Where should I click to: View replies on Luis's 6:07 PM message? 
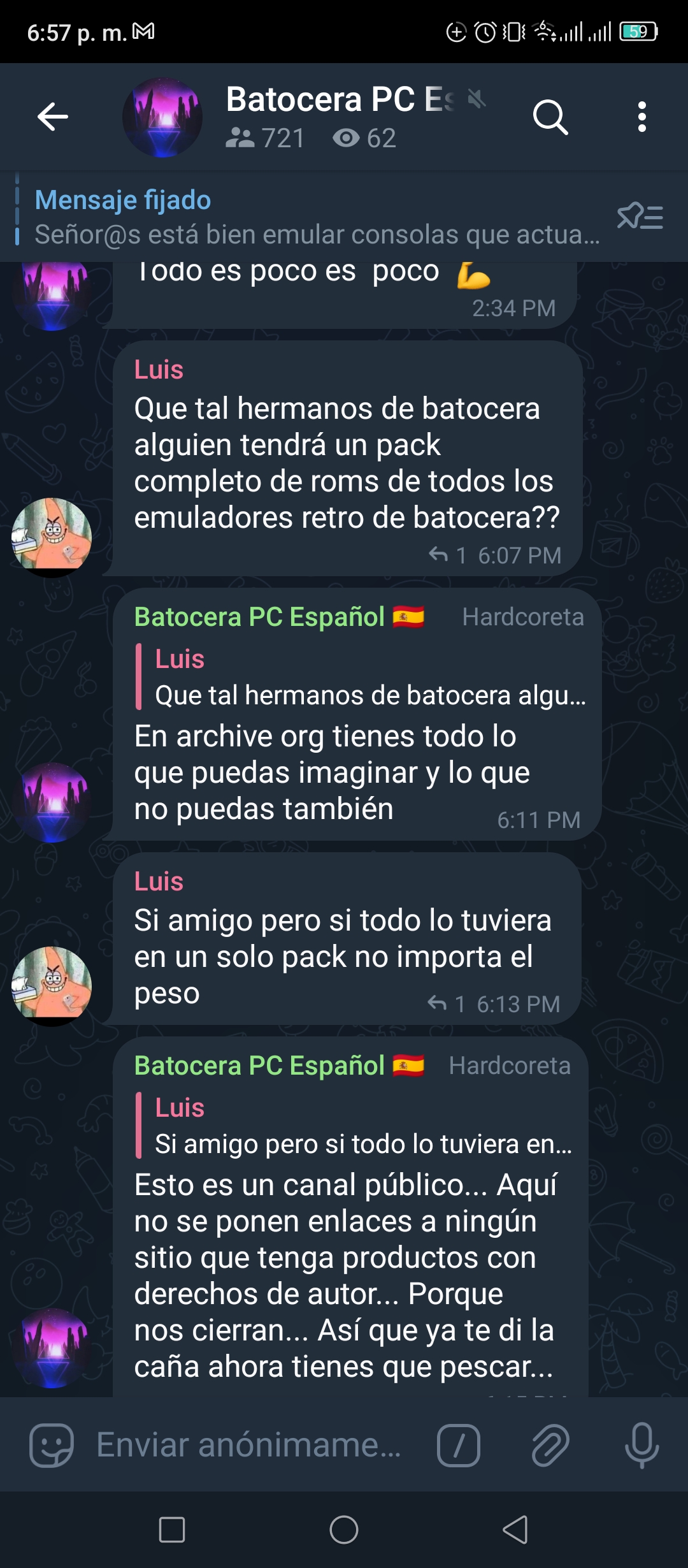click(x=448, y=555)
